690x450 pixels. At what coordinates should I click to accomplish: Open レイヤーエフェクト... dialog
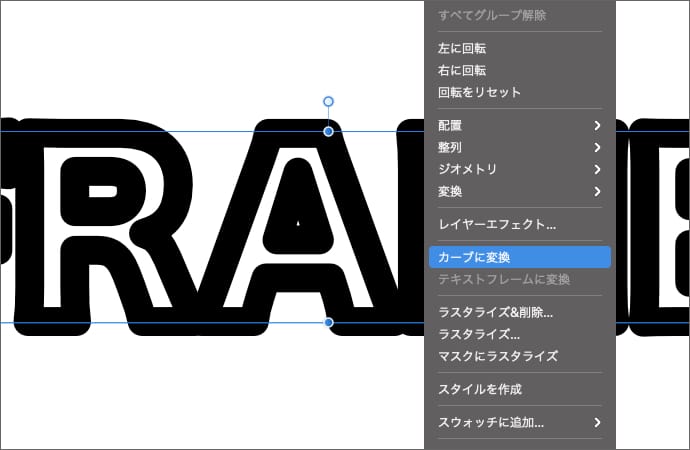coord(497,224)
